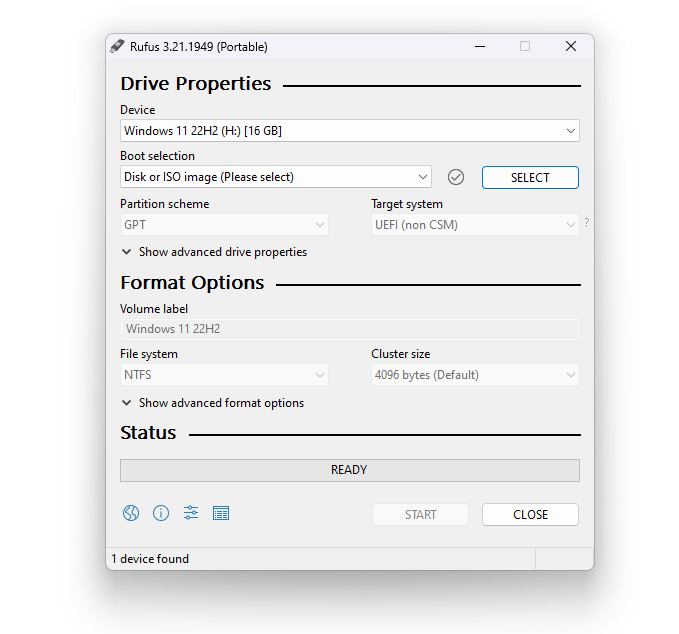The image size is (679, 634).
Task: Click the Volume label text field
Action: [x=350, y=329]
